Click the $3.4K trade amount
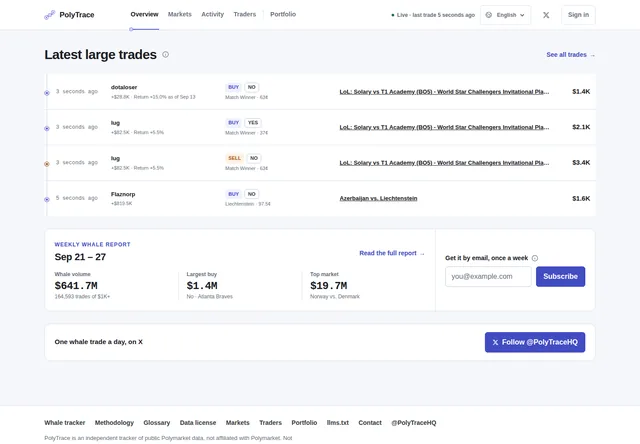Viewport: 640px width, 444px height. (x=581, y=163)
